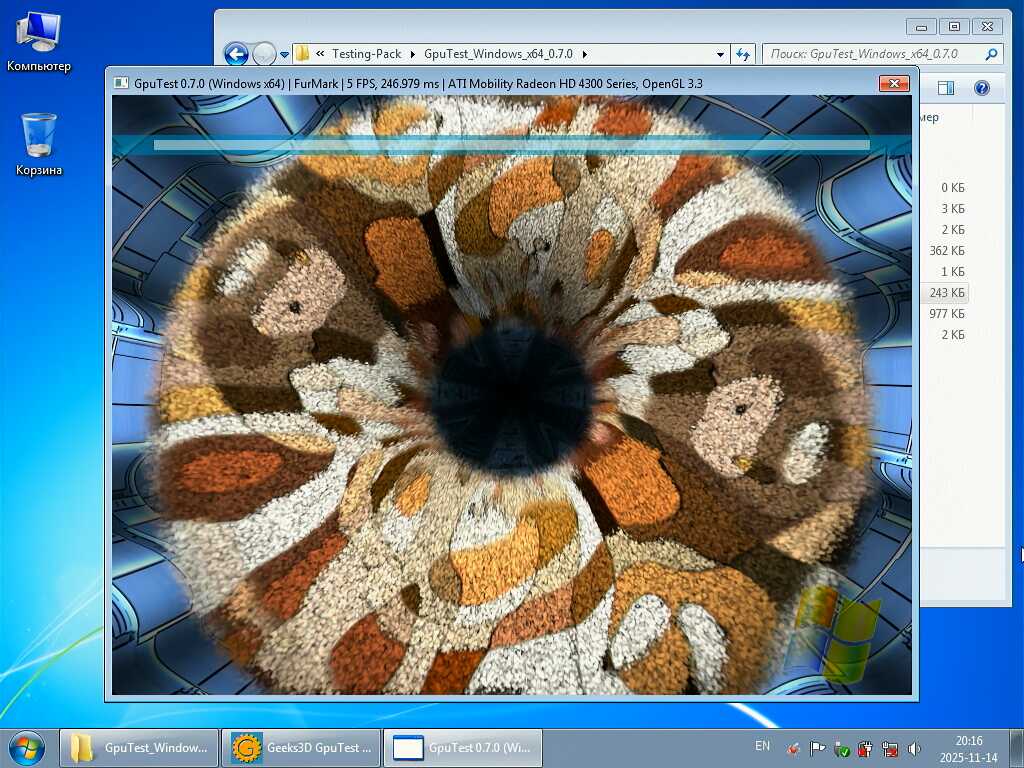Refresh the Explorer folder view
The height and width of the screenshot is (768, 1024).
point(743,54)
